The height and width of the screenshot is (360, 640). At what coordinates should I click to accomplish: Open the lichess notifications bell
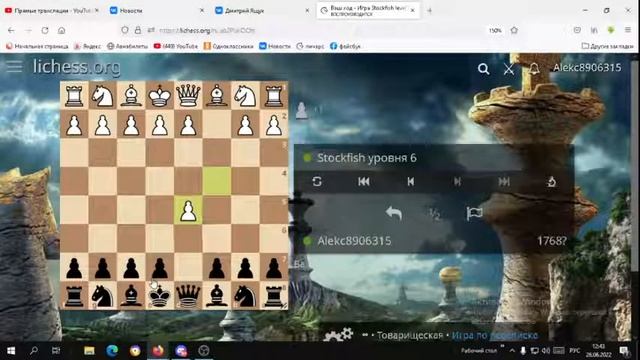pyautogui.click(x=534, y=69)
